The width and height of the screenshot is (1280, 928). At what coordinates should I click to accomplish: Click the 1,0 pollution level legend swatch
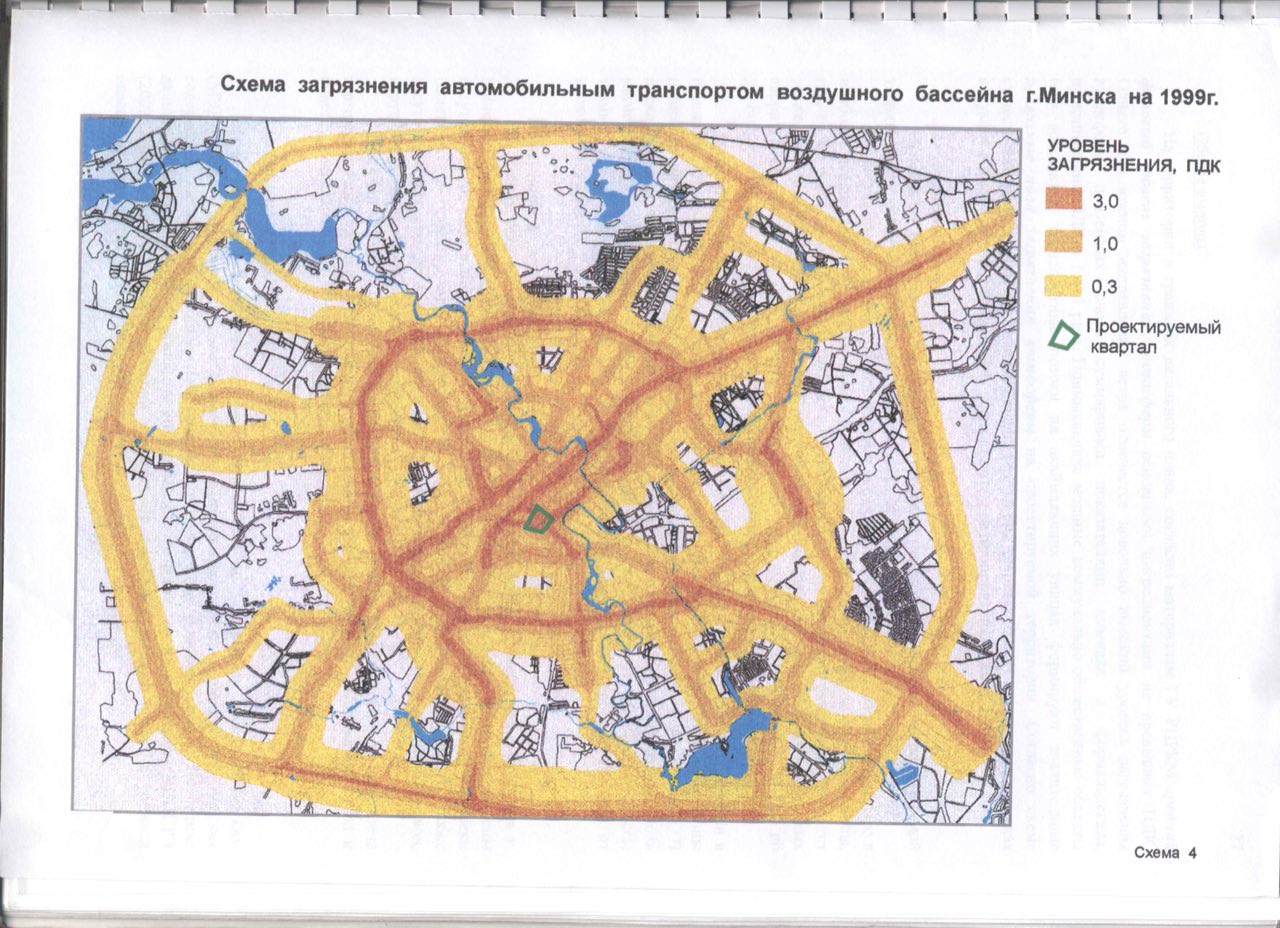pyautogui.click(x=1063, y=243)
